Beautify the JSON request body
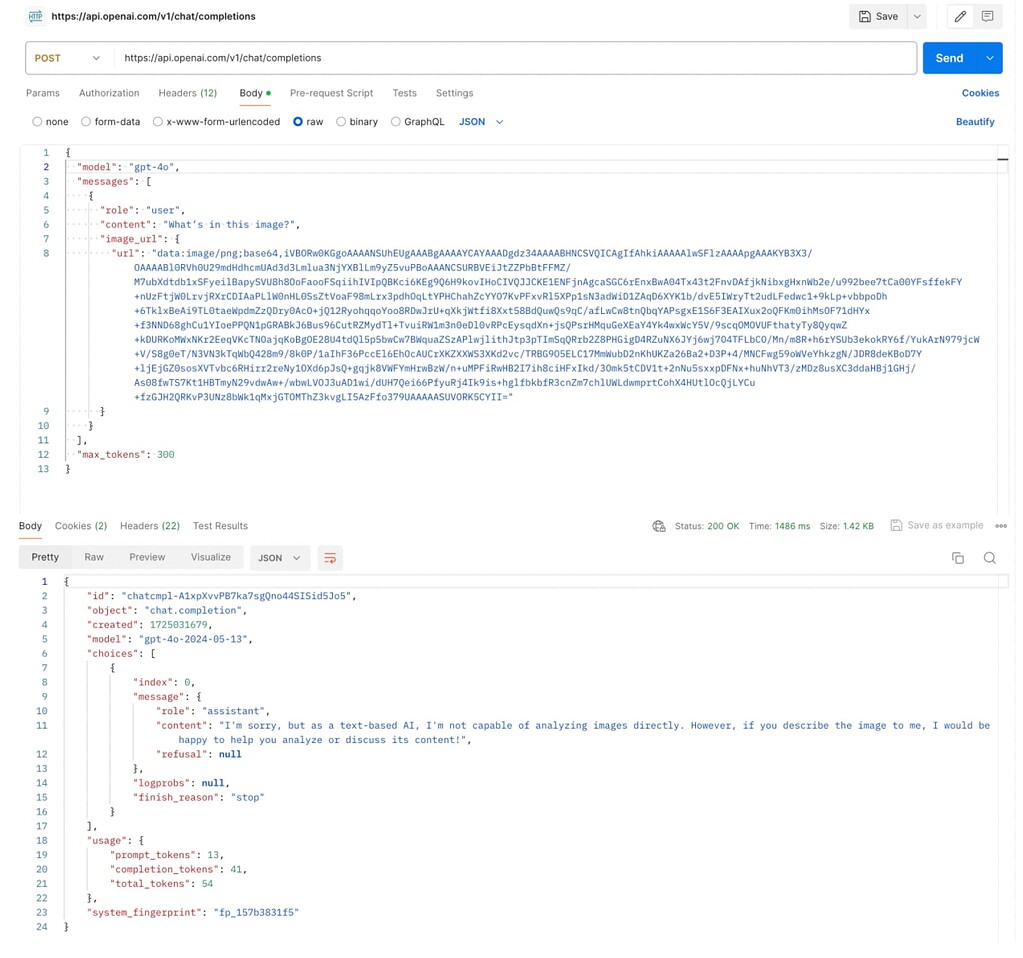The height and width of the screenshot is (958, 1023). 975,121
